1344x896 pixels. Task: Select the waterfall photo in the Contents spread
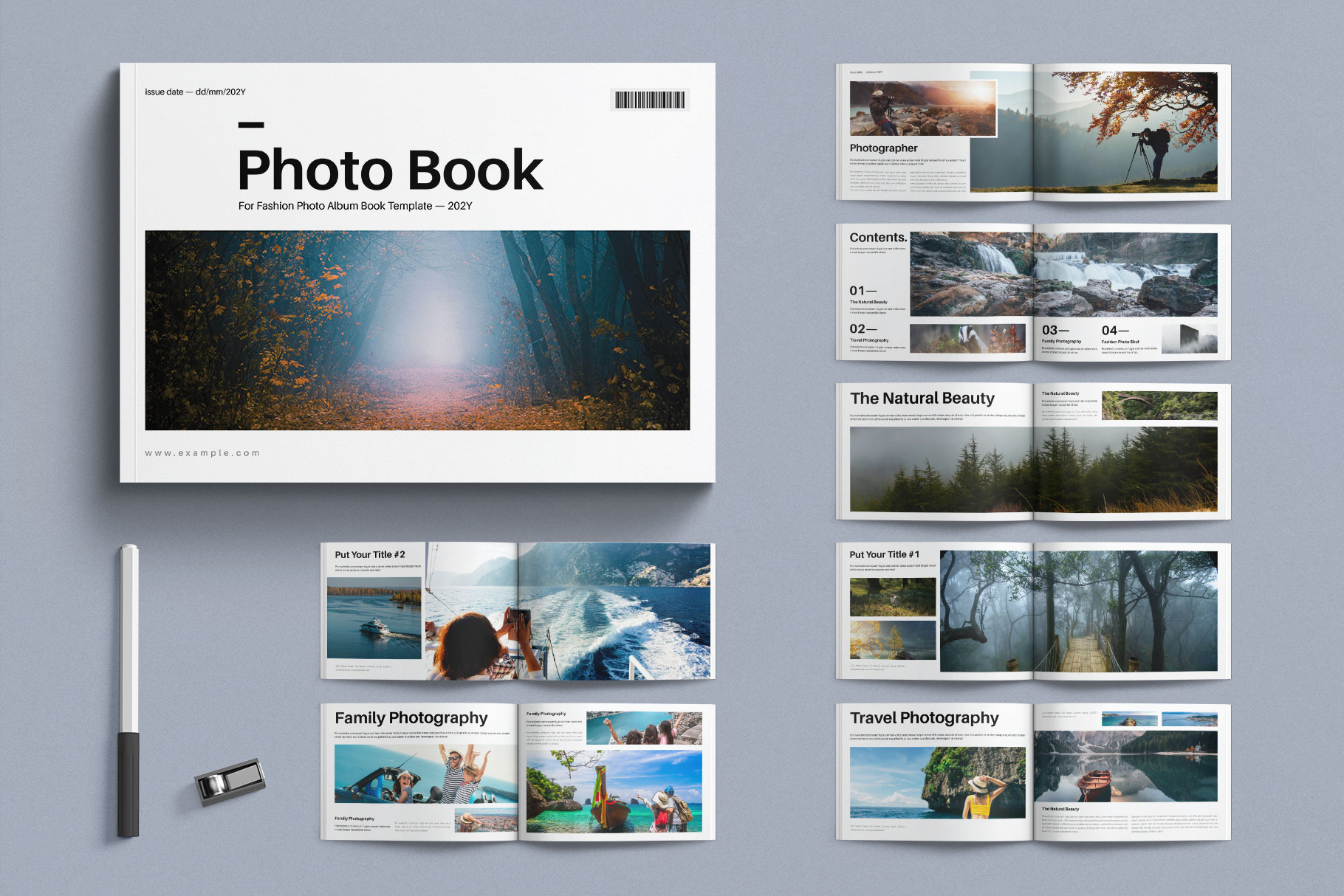point(1063,274)
